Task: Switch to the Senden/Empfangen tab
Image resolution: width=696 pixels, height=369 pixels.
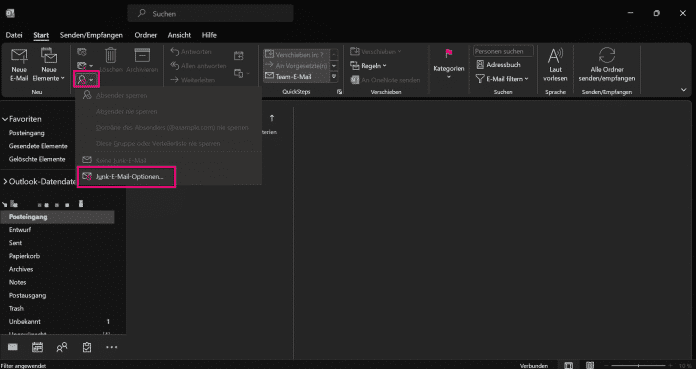Action: click(x=91, y=35)
